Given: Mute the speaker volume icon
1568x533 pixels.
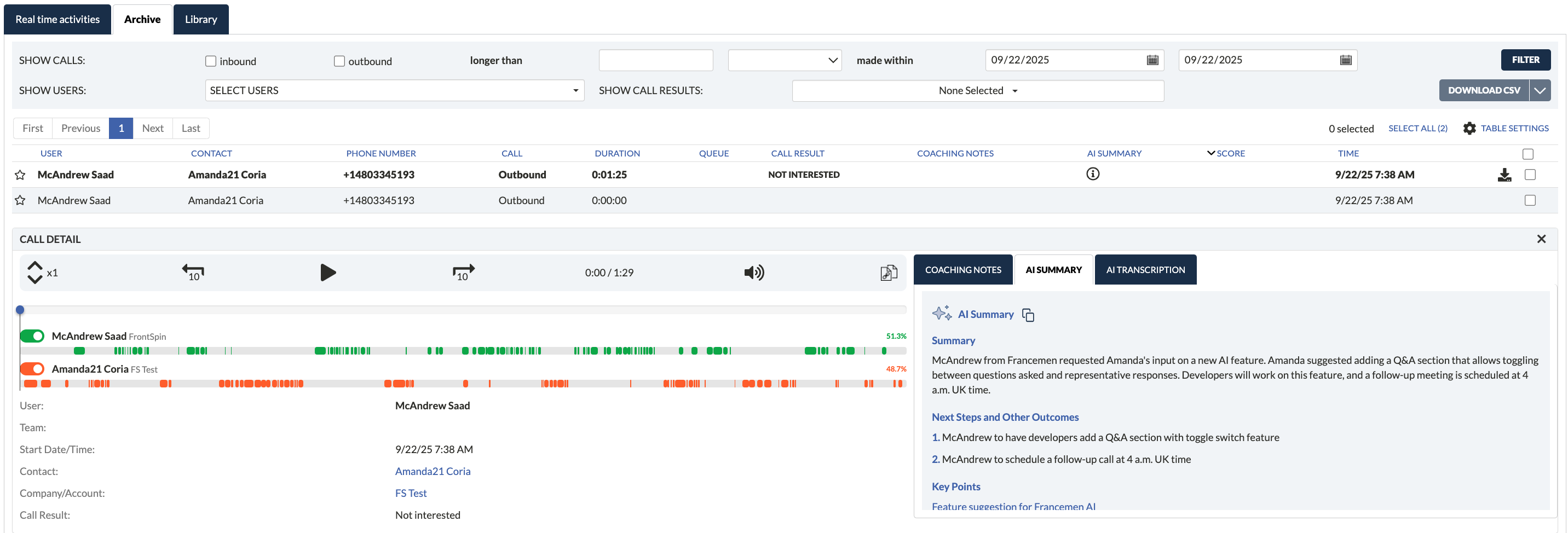Looking at the screenshot, I should (754, 273).
